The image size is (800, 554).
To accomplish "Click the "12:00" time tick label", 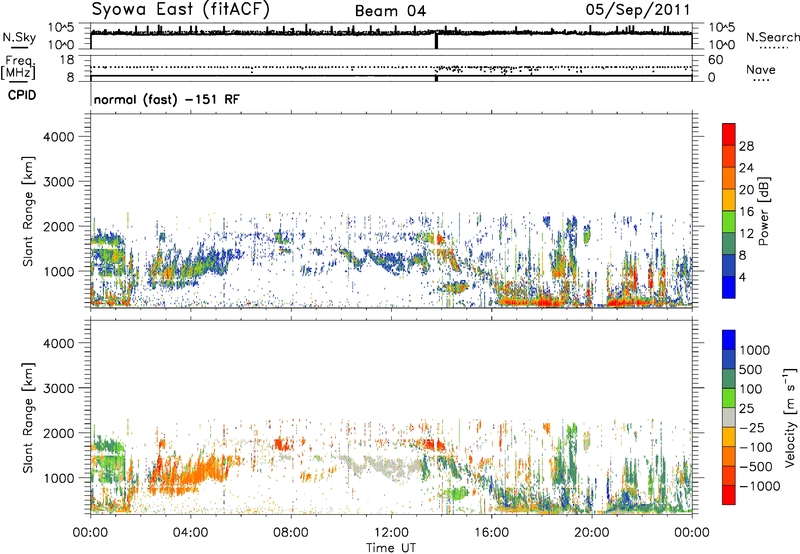I will tap(391, 533).
